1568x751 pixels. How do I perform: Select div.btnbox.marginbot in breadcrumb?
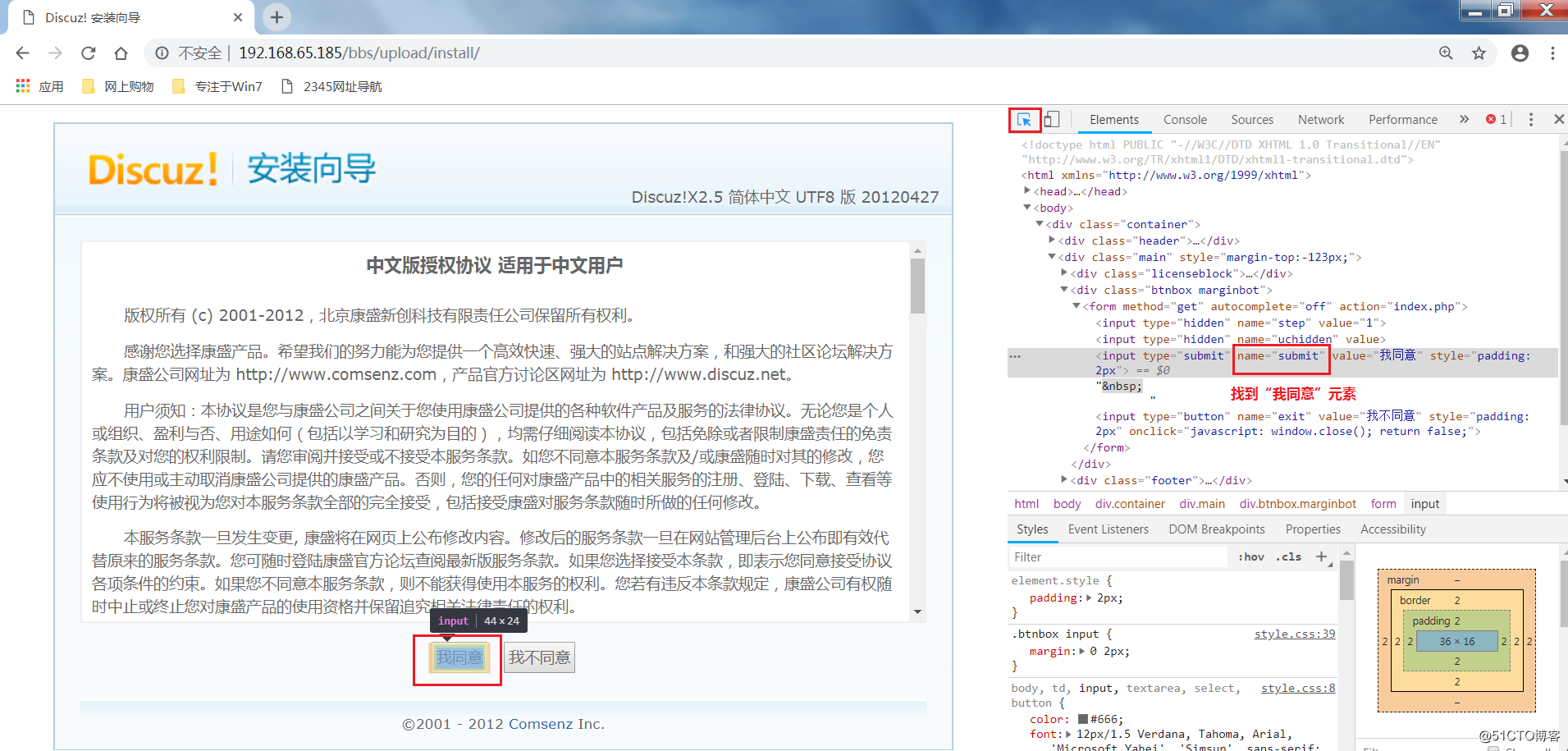click(x=1297, y=504)
